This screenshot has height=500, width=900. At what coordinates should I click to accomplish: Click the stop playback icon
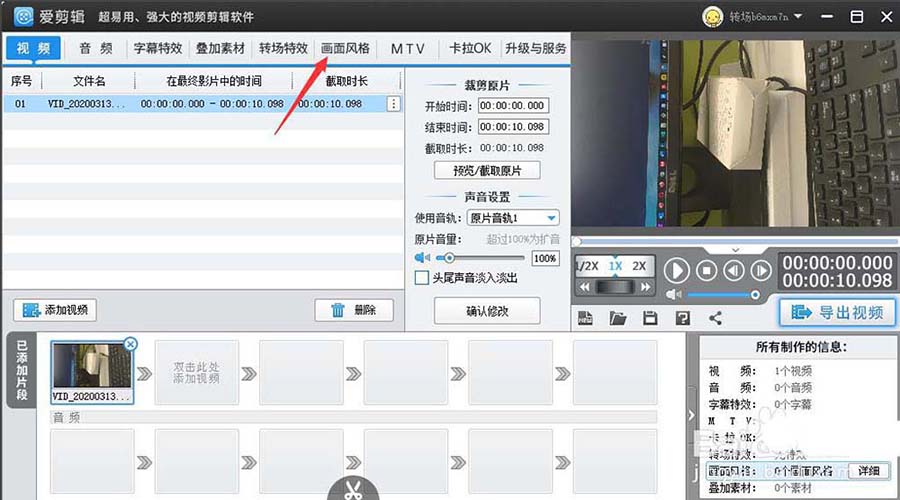pyautogui.click(x=706, y=270)
